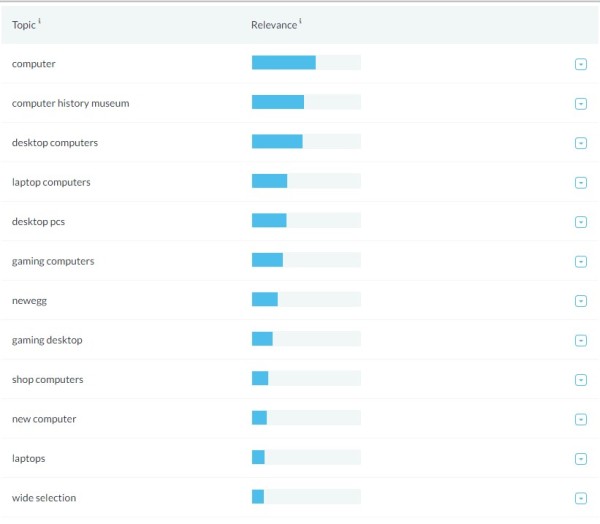Select 'laptops' topic

pyautogui.click(x=28, y=458)
